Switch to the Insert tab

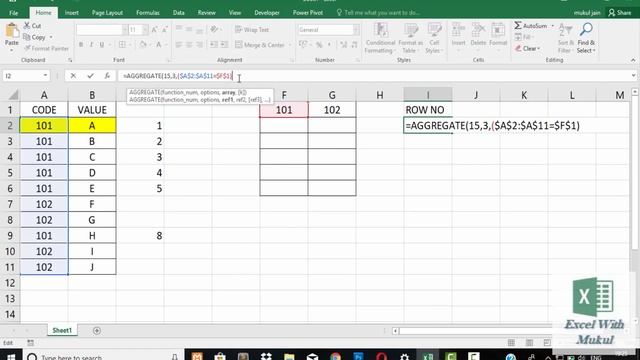coord(71,13)
